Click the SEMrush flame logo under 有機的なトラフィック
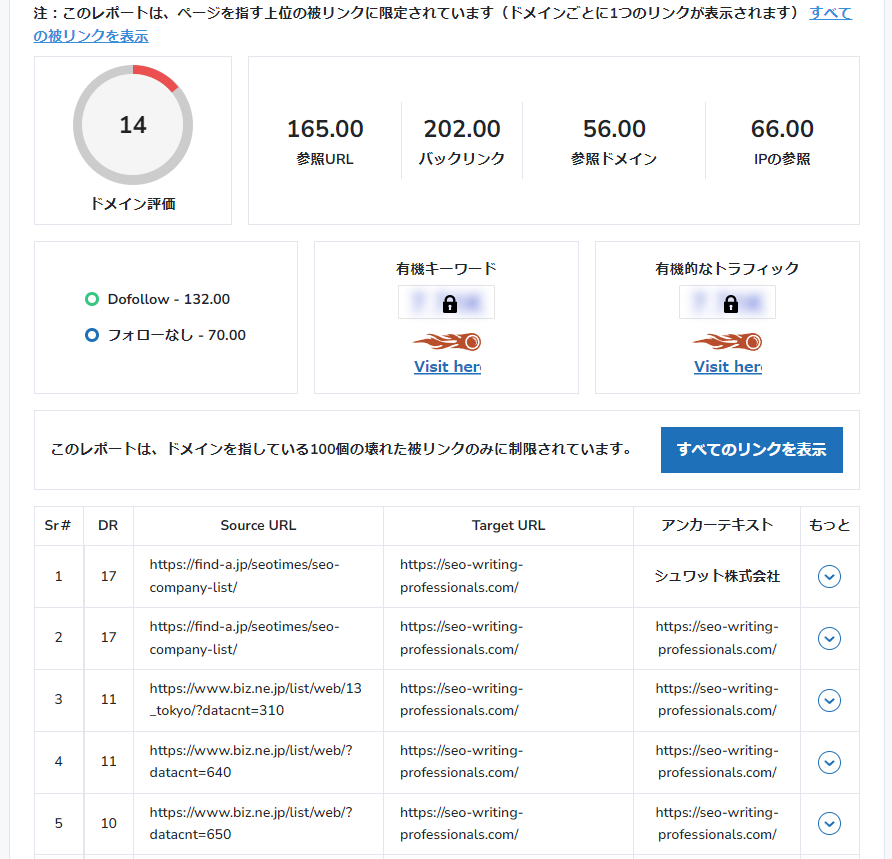 [727, 340]
